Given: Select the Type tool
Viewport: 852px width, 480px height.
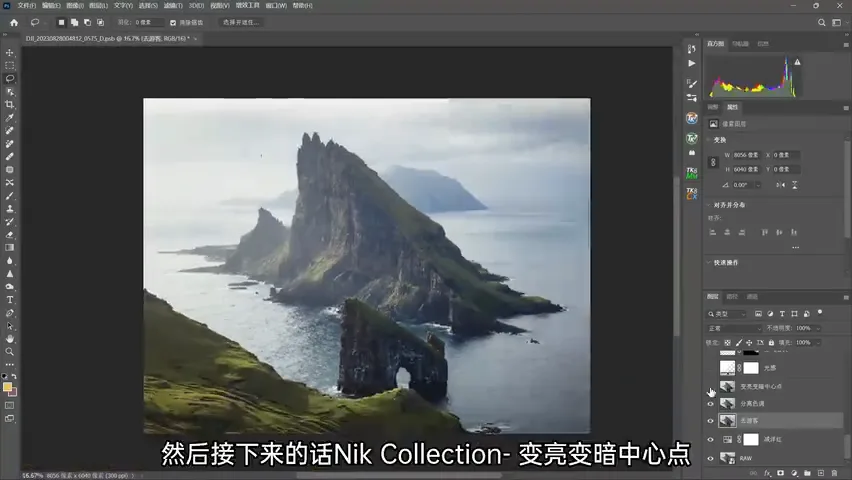Looking at the screenshot, I should [x=10, y=300].
